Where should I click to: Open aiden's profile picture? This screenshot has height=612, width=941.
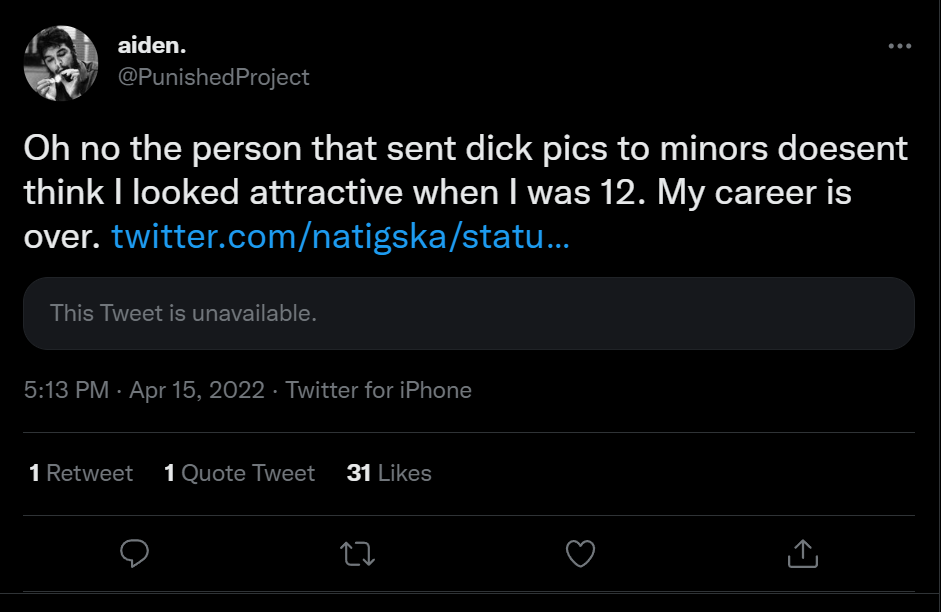pyautogui.click(x=61, y=63)
